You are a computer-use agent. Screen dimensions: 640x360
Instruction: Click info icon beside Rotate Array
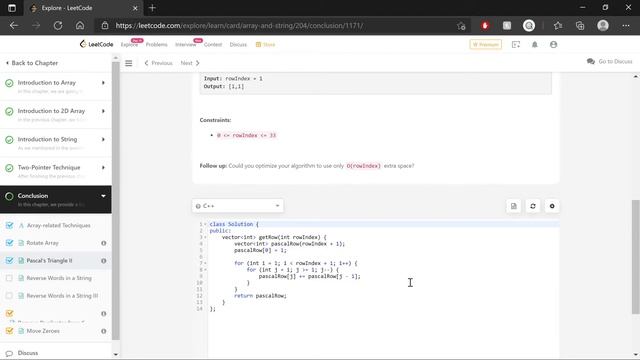click(x=104, y=243)
